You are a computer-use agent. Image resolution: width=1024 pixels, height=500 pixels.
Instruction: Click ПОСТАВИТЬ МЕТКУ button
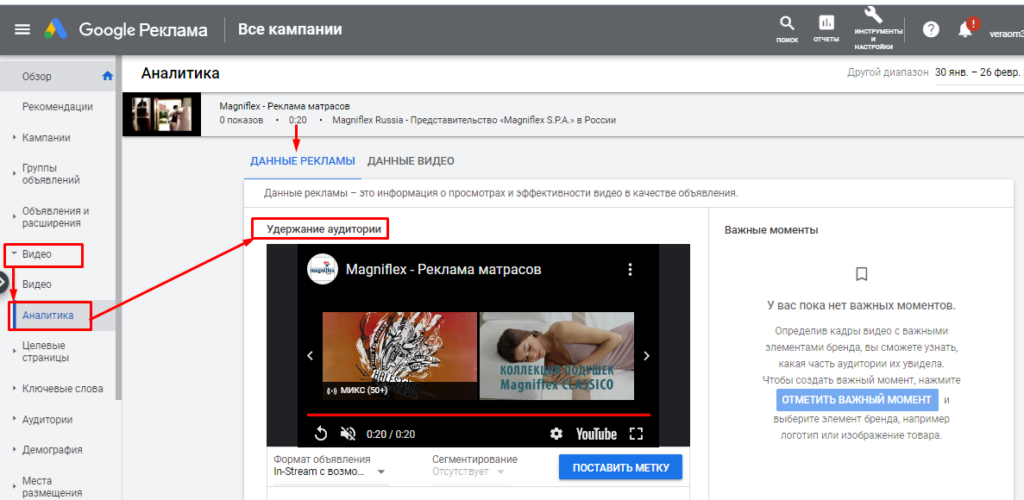pyautogui.click(x=620, y=467)
